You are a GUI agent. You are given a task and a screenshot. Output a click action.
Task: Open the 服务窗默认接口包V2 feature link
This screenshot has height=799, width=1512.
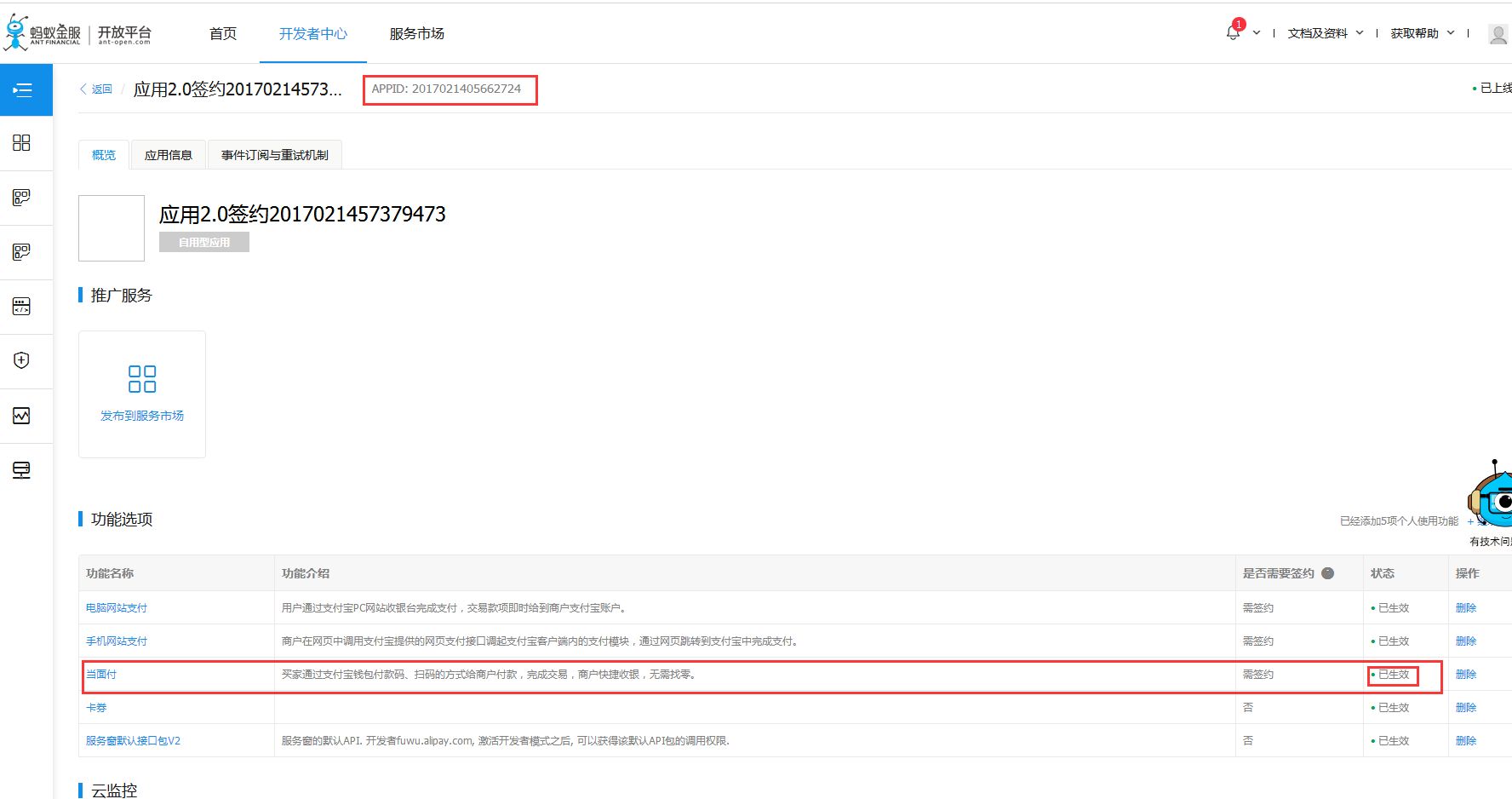[x=133, y=741]
